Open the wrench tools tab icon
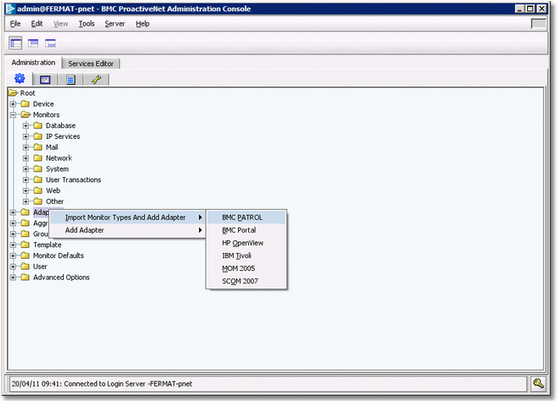The width and height of the screenshot is (558, 403). pos(96,79)
